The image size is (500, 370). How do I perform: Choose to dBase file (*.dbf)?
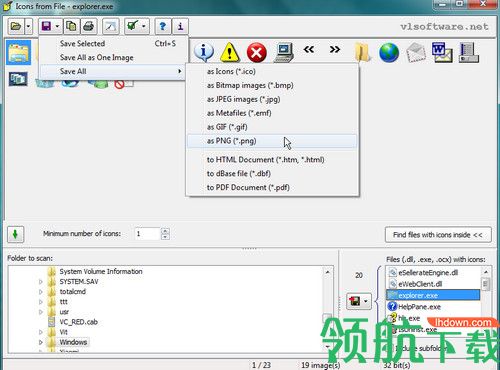pos(272,174)
